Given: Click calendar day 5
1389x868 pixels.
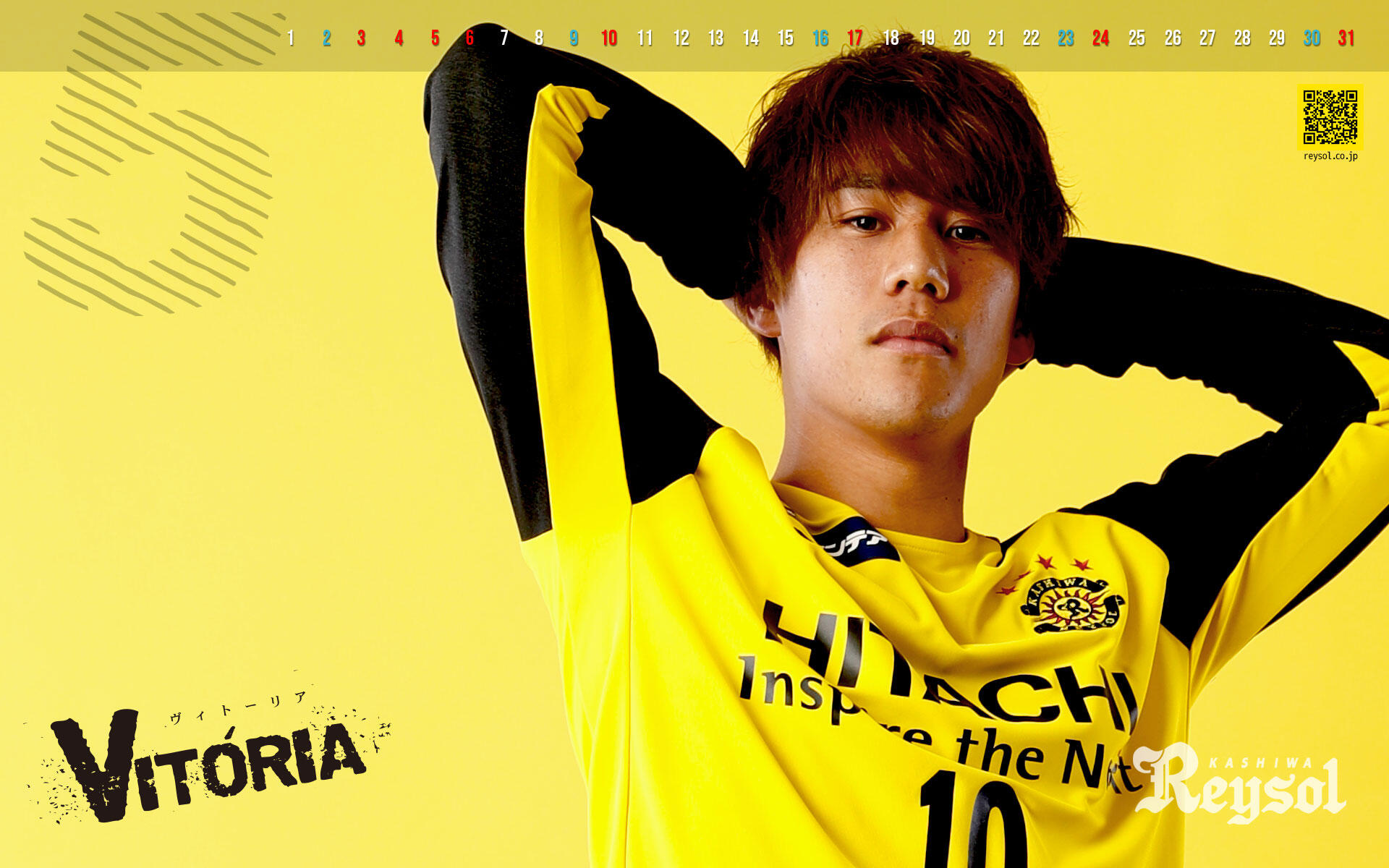Looking at the screenshot, I should (435, 38).
